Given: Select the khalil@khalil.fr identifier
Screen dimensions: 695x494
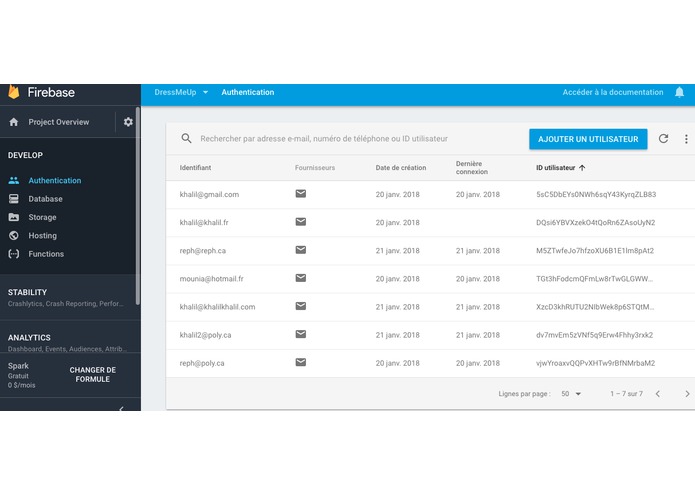Looking at the screenshot, I should click(204, 222).
